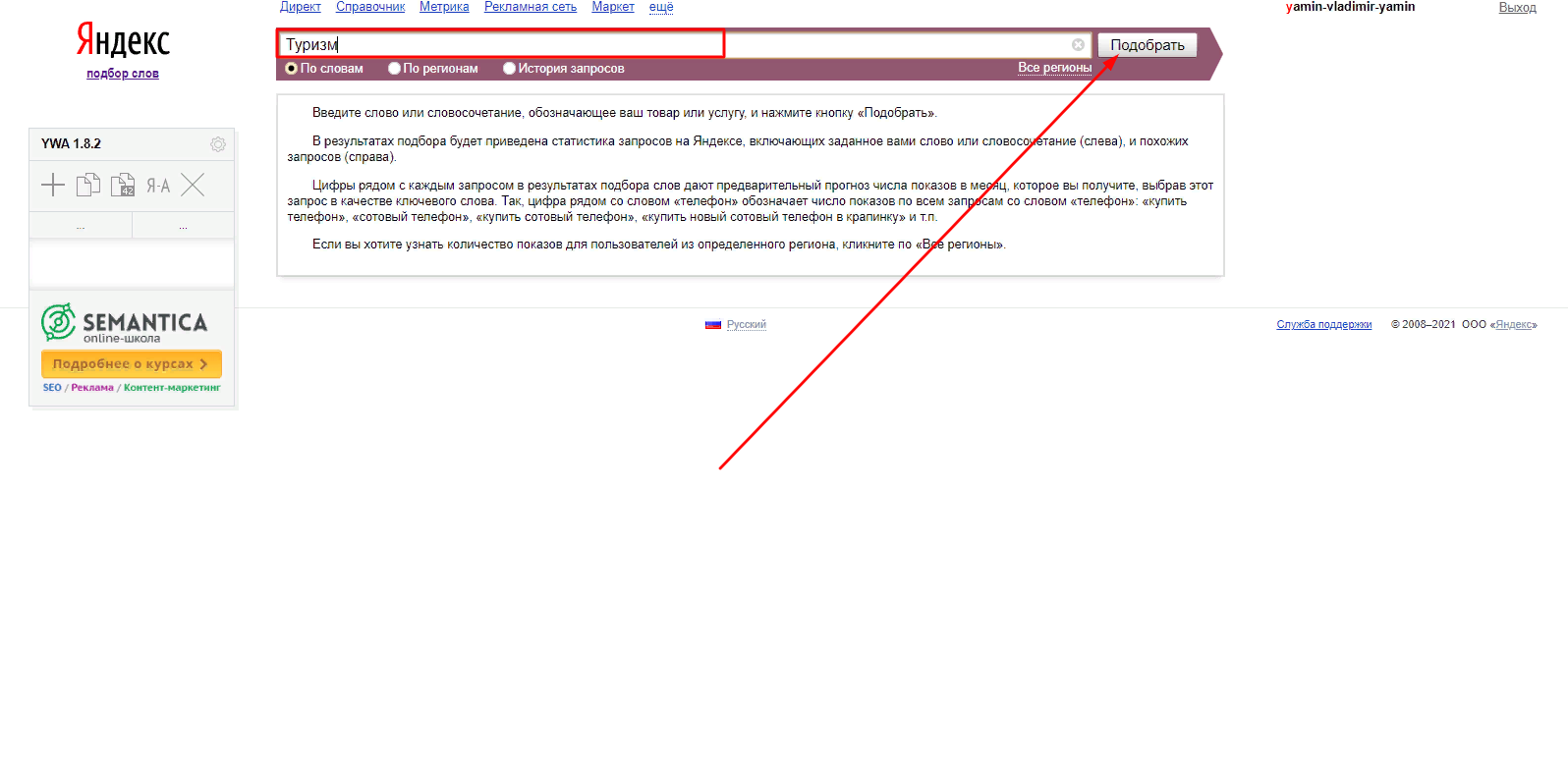1568x764 pixels.
Task: Copy with frequencies using the 42 icon
Action: pyautogui.click(x=123, y=185)
